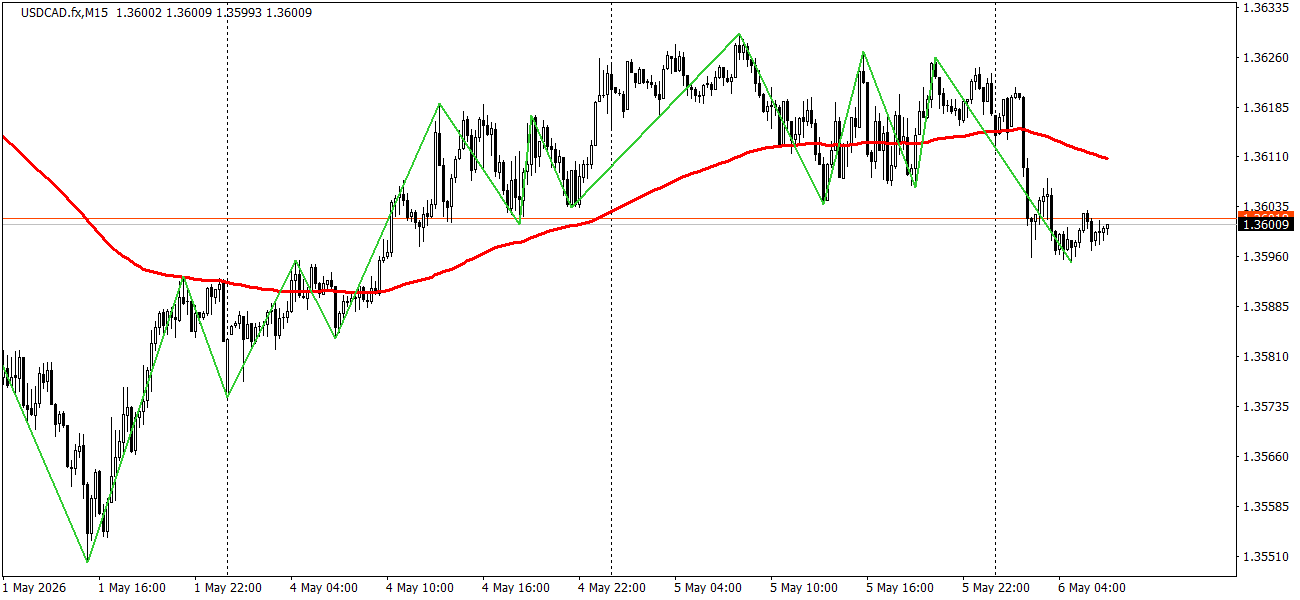Click the USDCAD.fx,M15 chart title text
Image resolution: width=1300 pixels, height=600 pixels.
[x=62, y=13]
